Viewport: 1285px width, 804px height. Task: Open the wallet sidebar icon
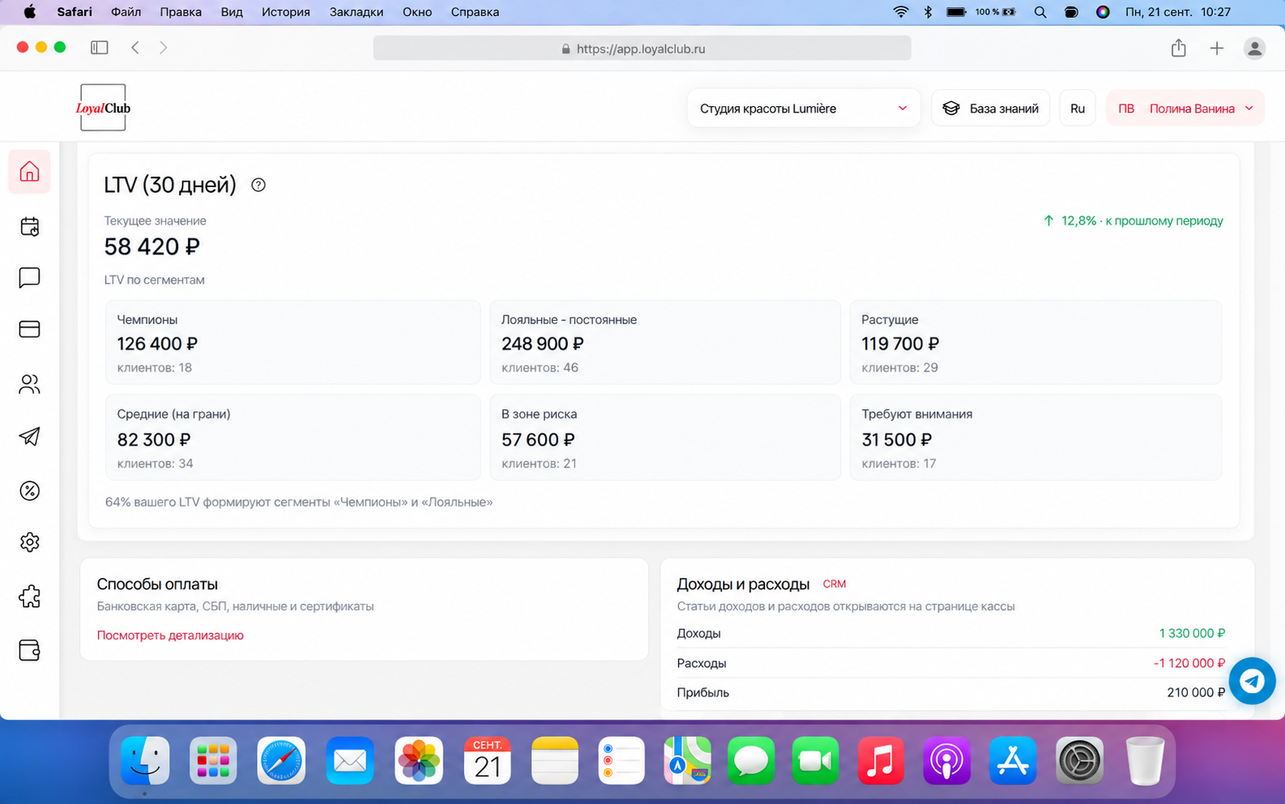[30, 650]
